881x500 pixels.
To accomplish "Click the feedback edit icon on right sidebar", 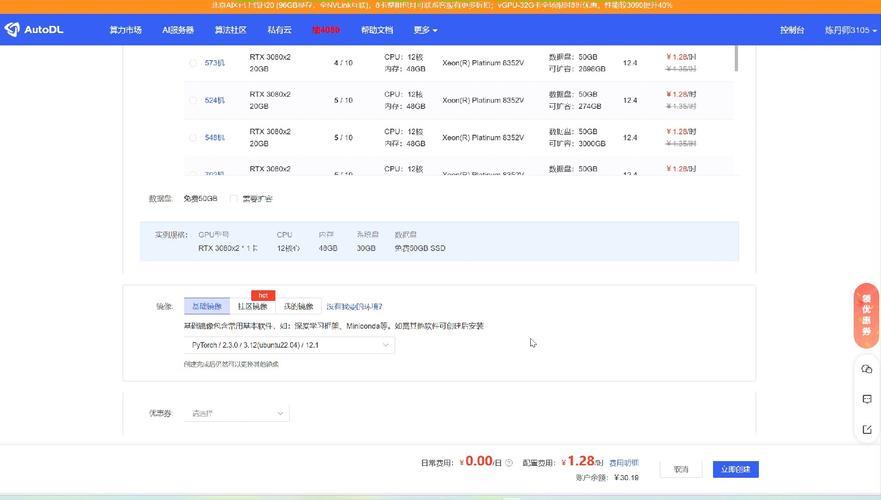I will 866,430.
